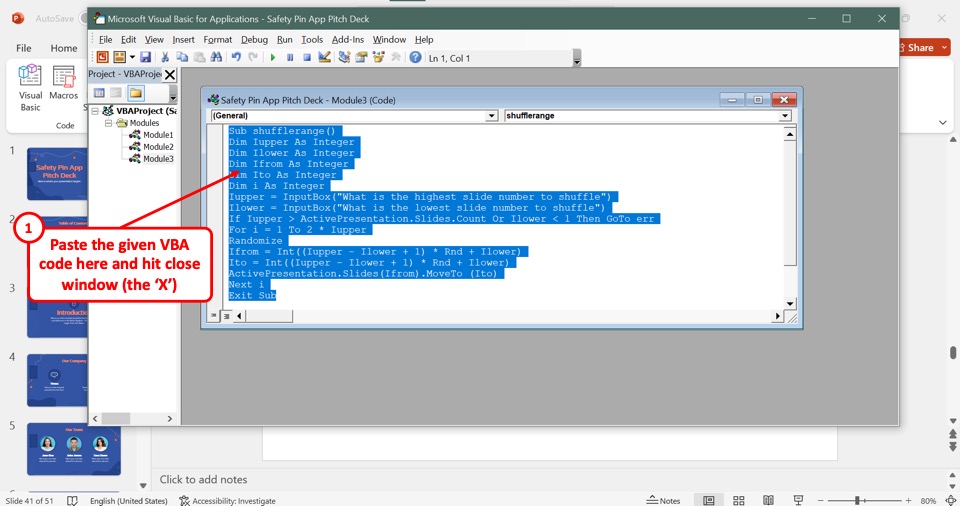Select the Modules folder in tree

[144, 123]
